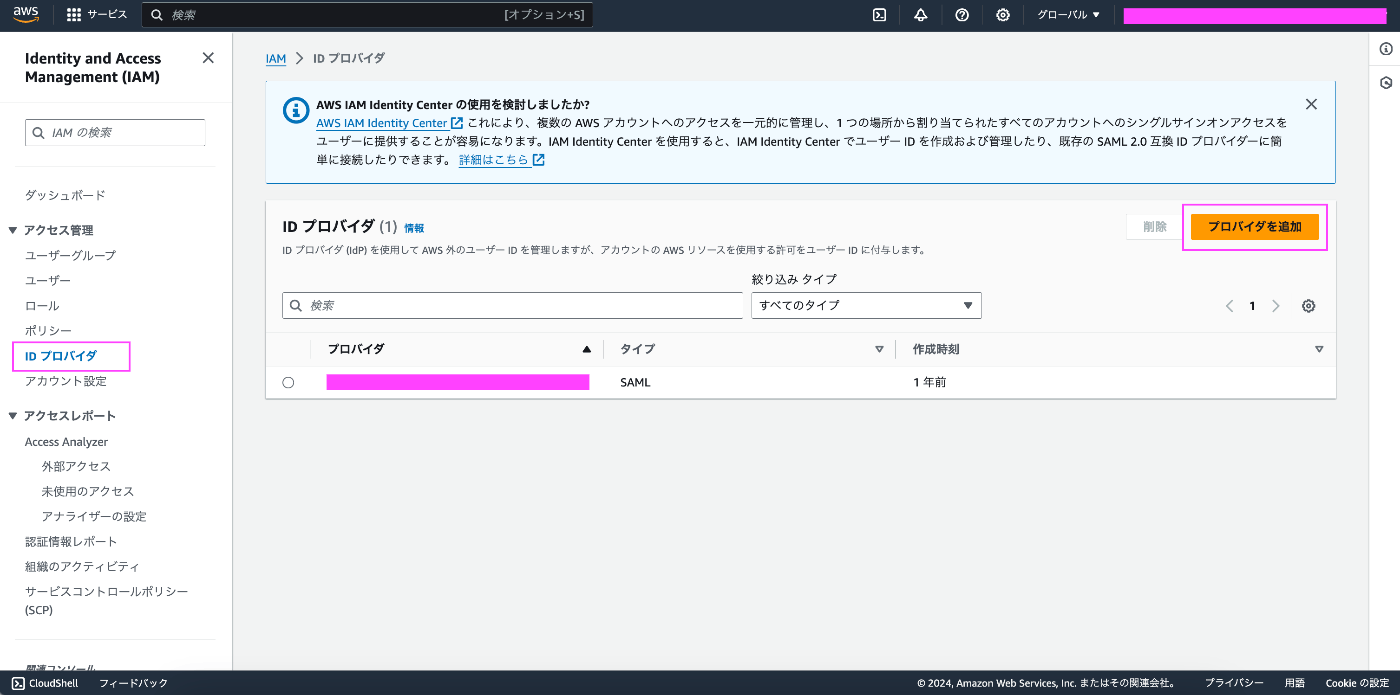Screen dimensions: 1400x695
Task: Follow the IAM breadcrumb link
Action: (x=276, y=59)
